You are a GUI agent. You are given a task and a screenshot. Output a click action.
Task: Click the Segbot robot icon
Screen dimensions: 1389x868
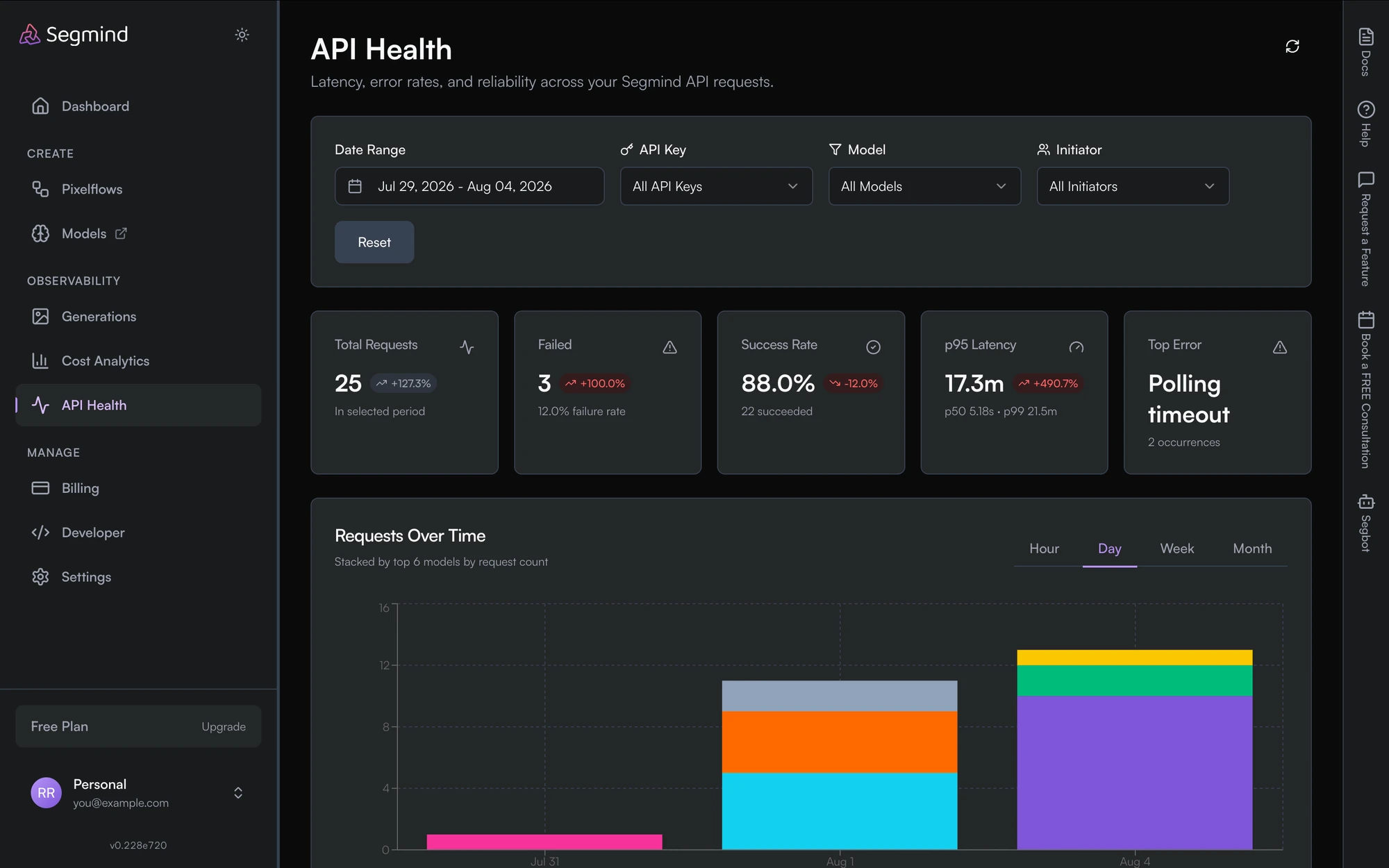tap(1365, 501)
